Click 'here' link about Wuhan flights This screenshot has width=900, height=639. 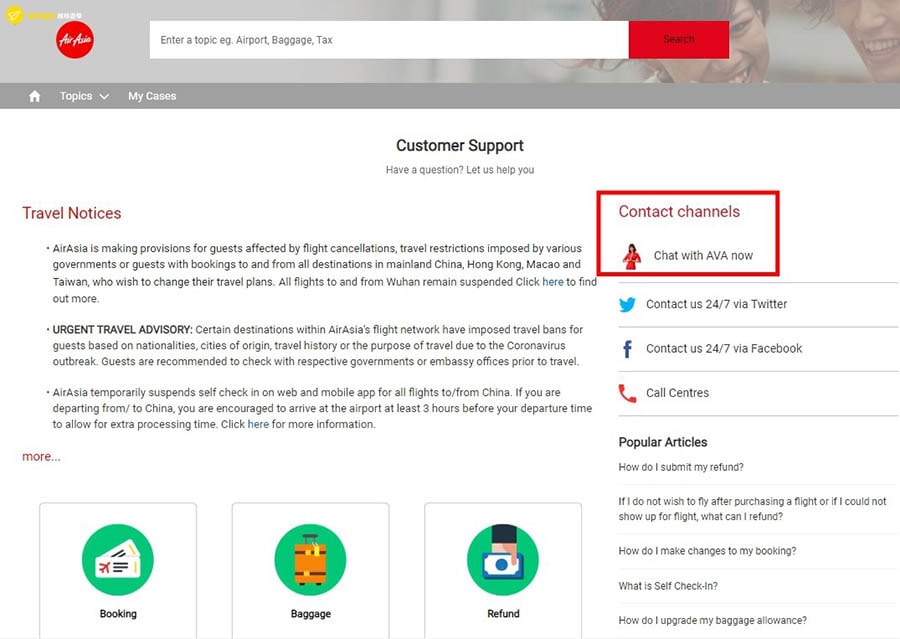tap(553, 282)
